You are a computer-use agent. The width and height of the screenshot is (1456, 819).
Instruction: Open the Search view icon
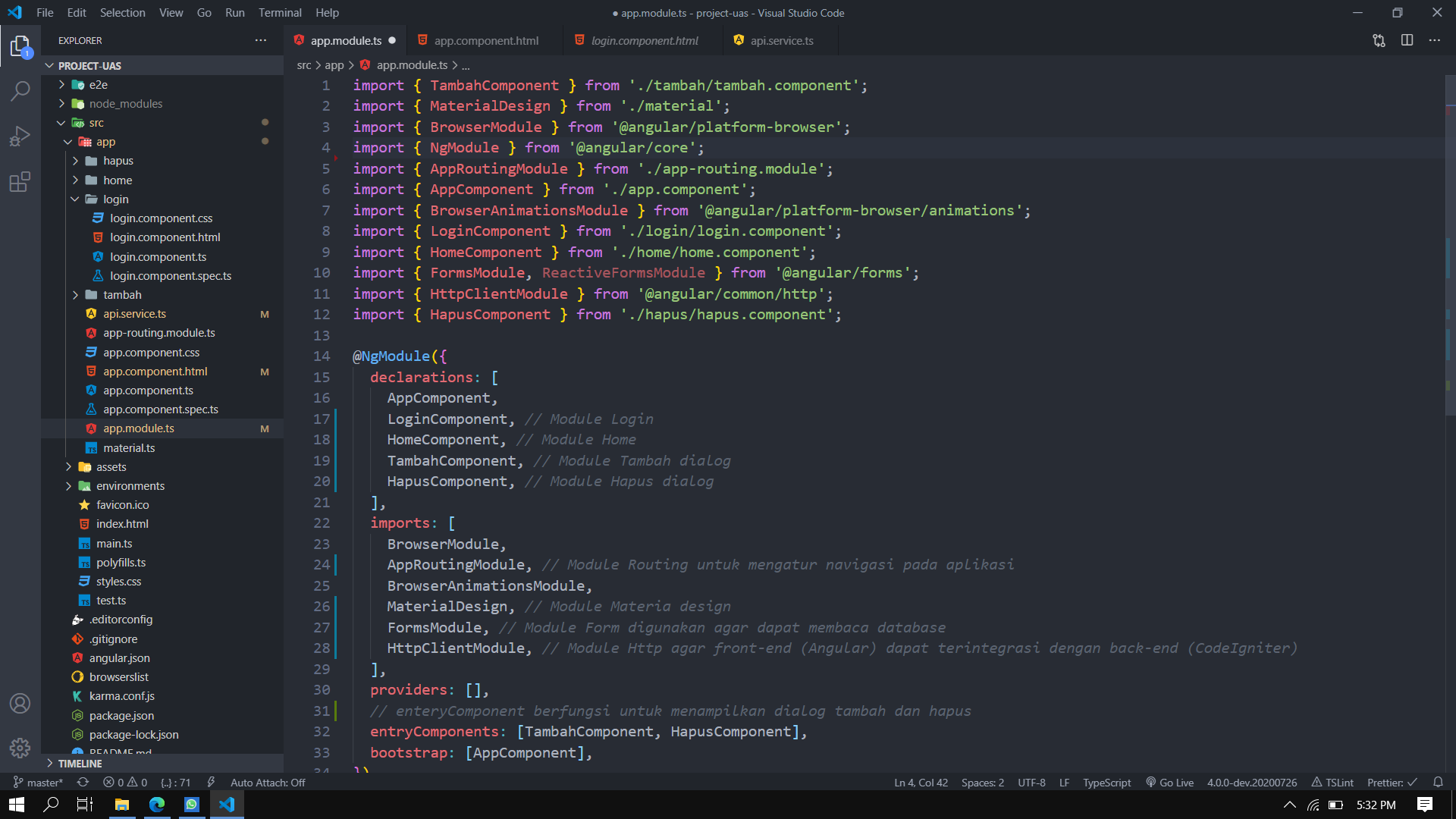[20, 92]
